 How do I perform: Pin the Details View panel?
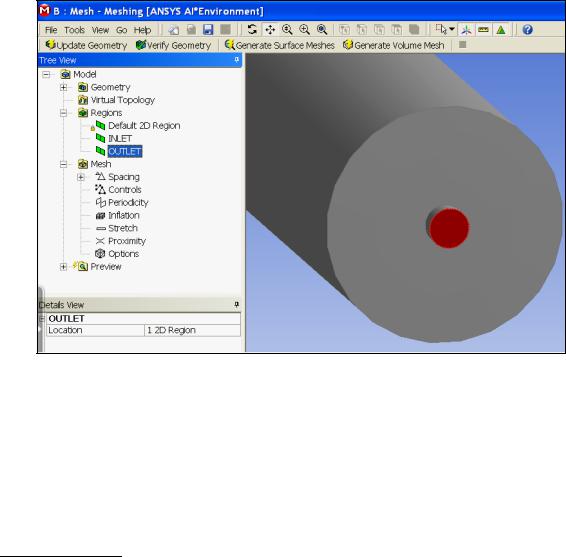(237, 305)
